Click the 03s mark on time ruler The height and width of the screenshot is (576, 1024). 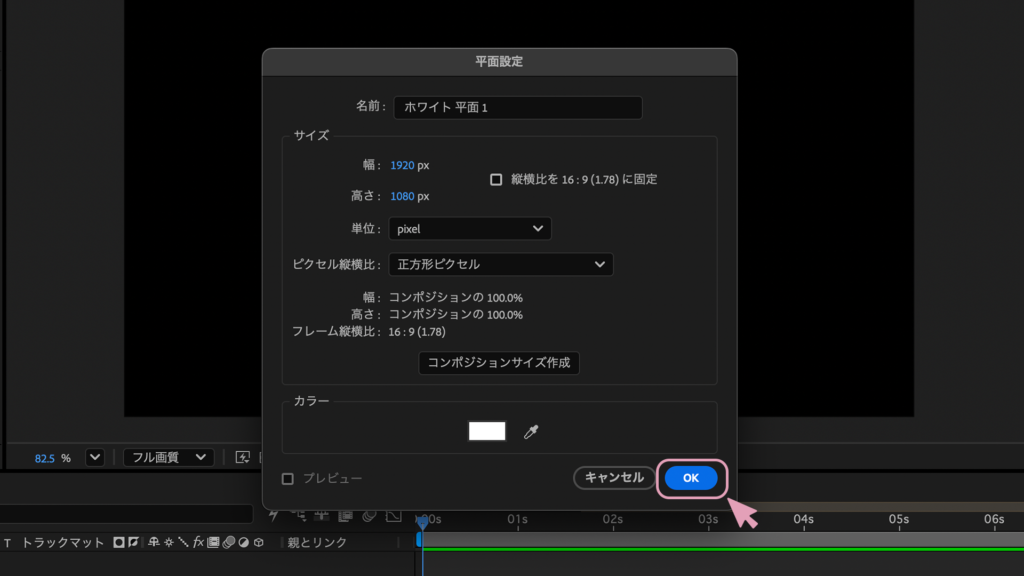pyautogui.click(x=708, y=519)
